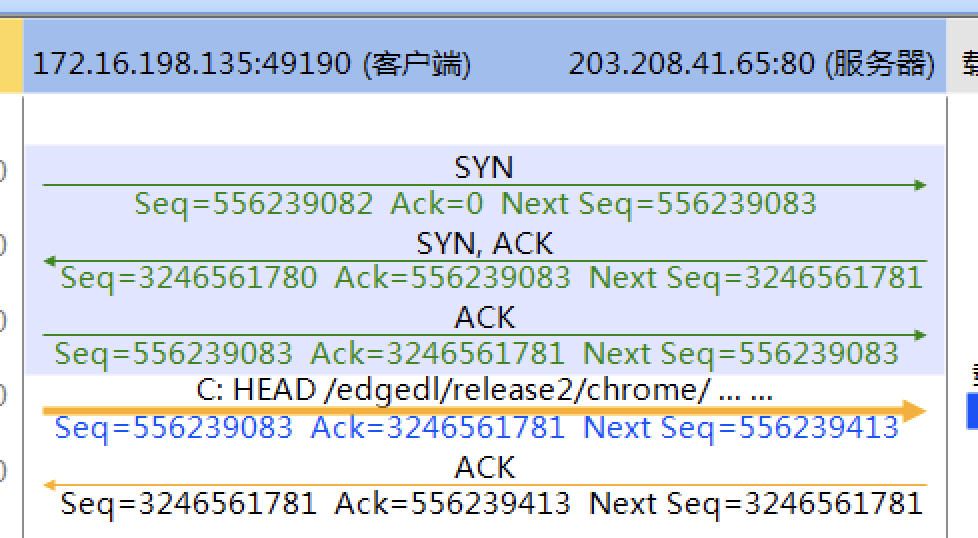Click the blue highlighted block at right edge
978x538 pixels.
(972, 411)
